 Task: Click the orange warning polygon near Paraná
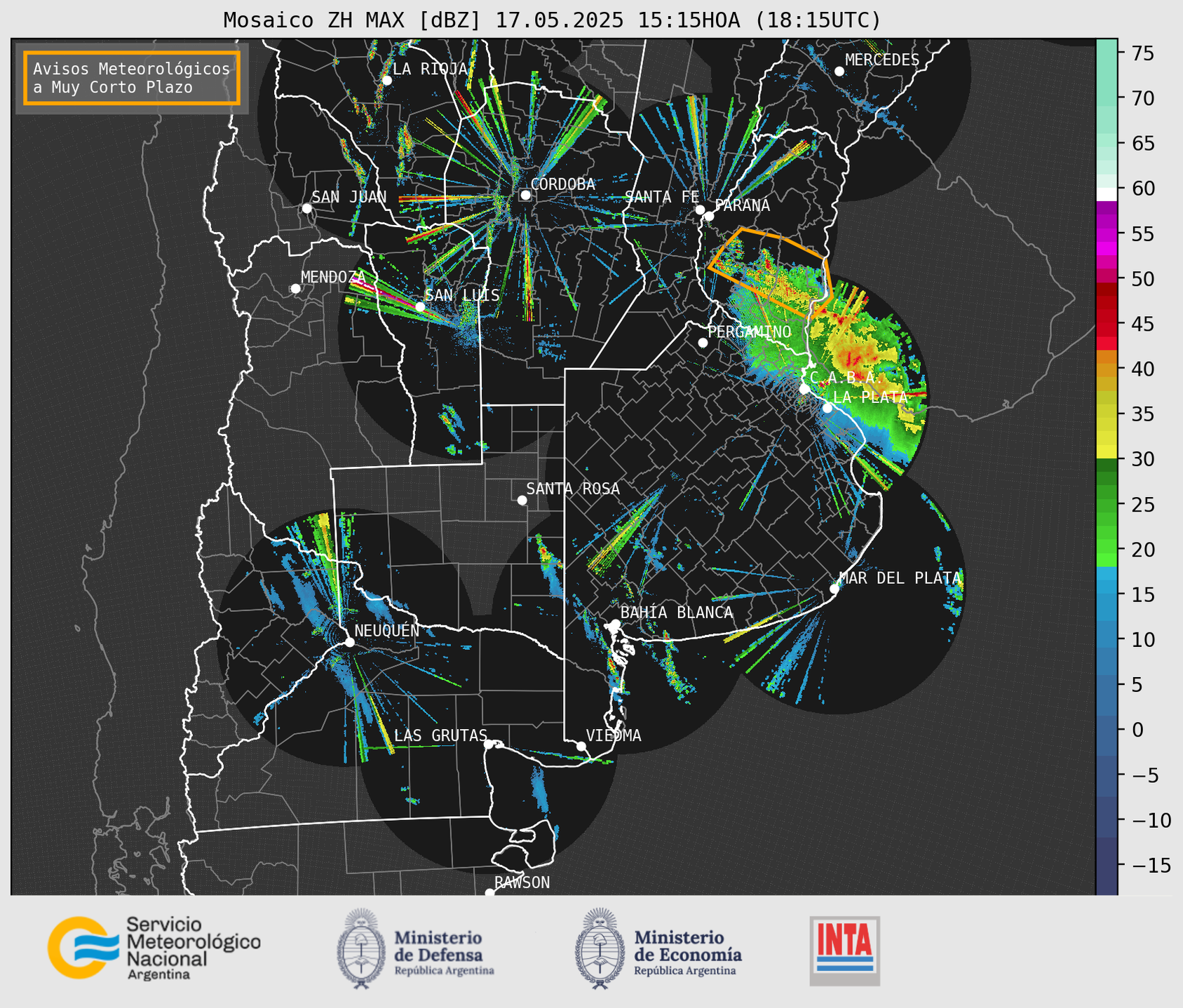pos(770,272)
